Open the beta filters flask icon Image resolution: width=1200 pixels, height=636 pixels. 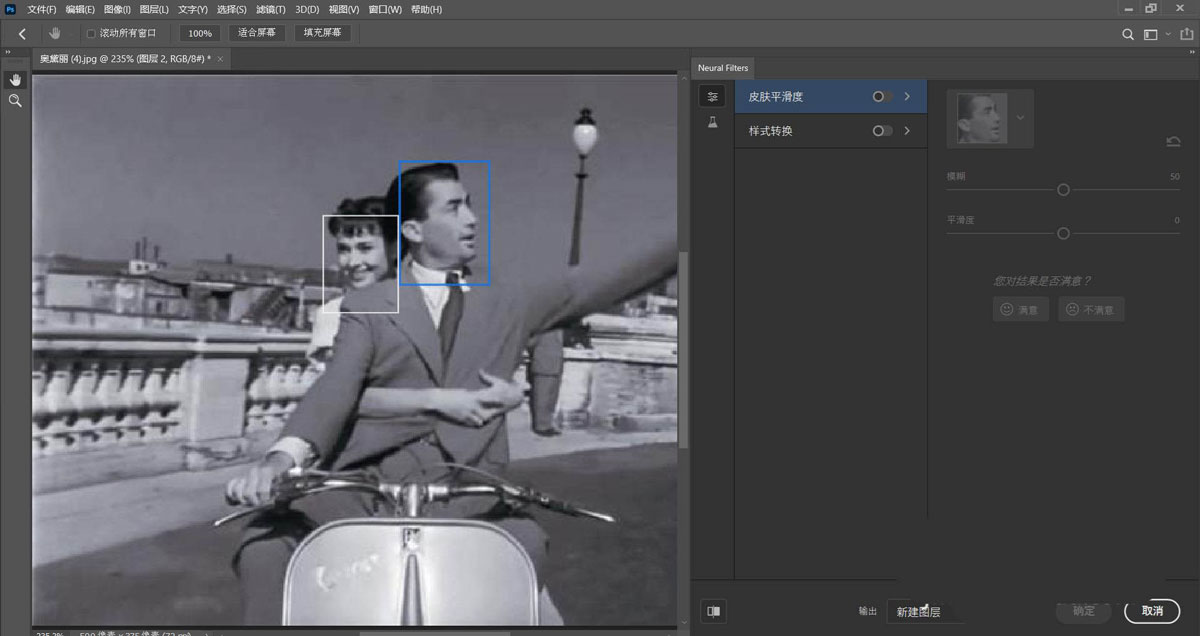point(712,122)
